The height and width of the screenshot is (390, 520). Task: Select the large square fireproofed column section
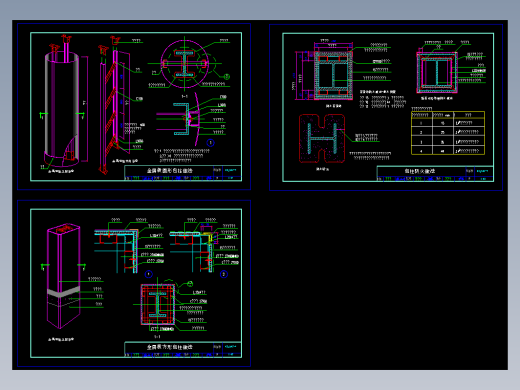click(x=333, y=75)
